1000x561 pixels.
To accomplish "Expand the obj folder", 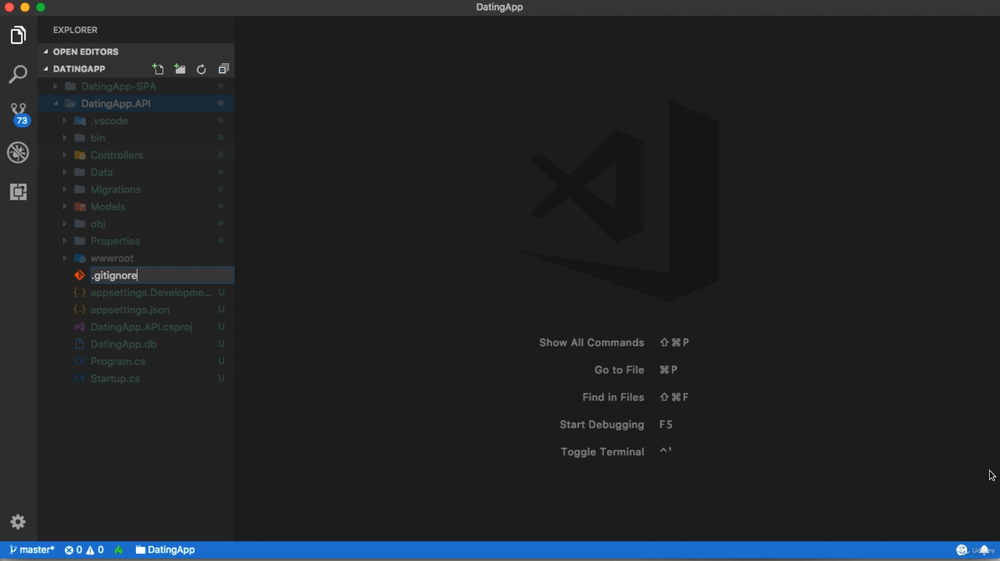I will tap(136, 224).
